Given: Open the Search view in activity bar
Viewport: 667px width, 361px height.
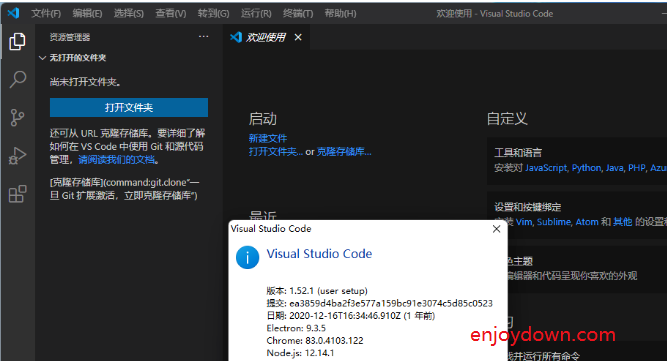Looking at the screenshot, I should coord(17,79).
